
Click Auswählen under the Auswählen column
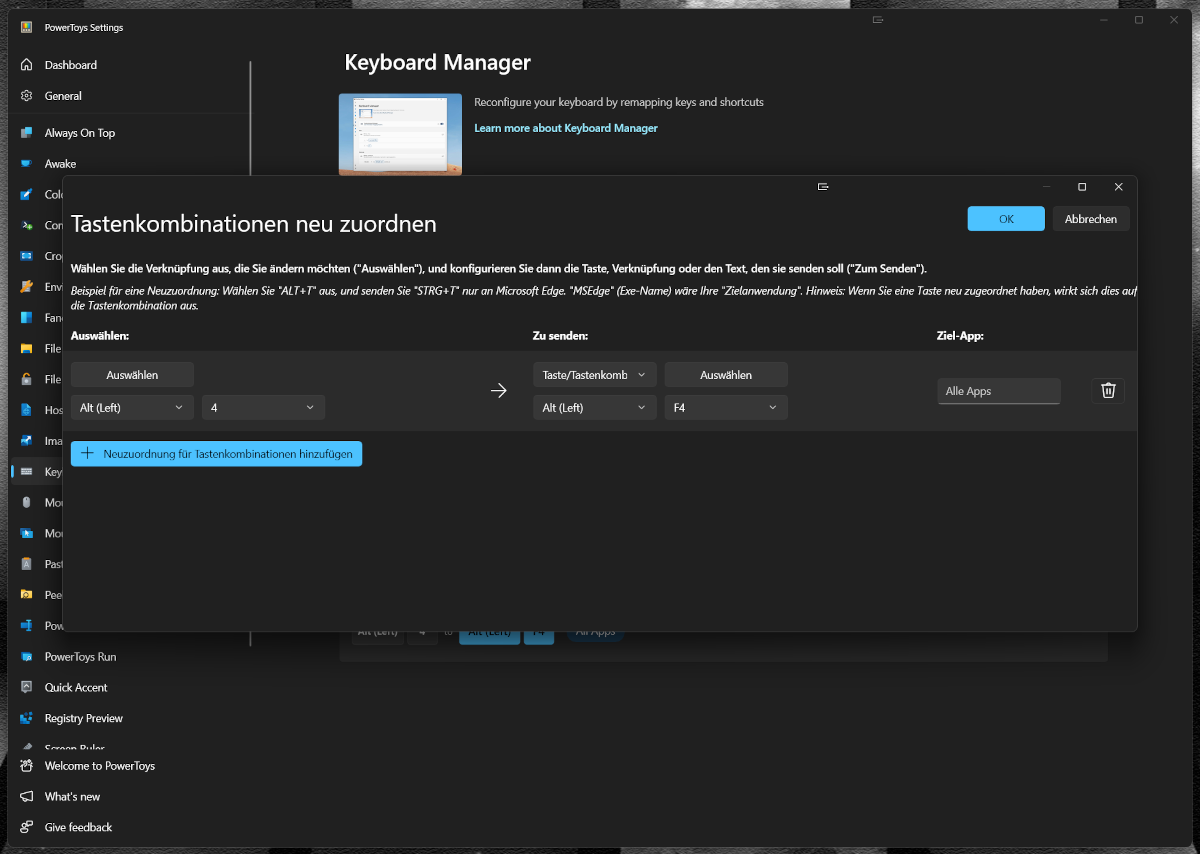click(132, 375)
